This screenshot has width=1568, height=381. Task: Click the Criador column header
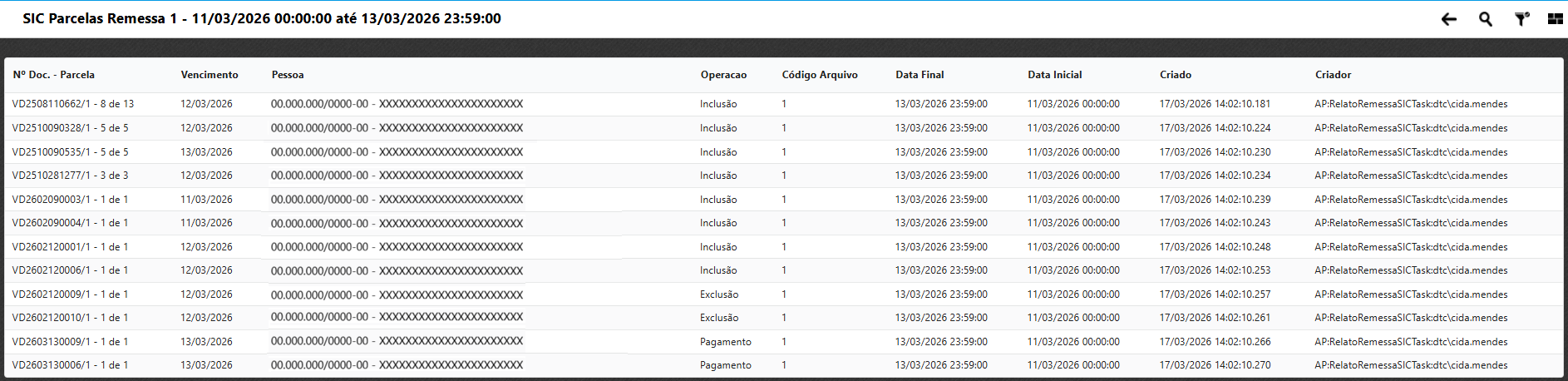[1333, 75]
